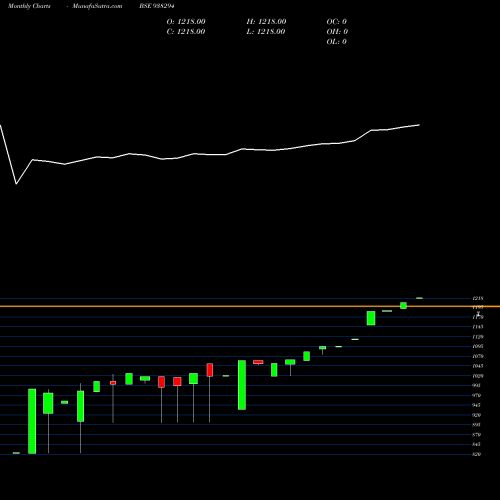500x500 pixels.
Task: Open the MunafaSutra.com label
Action: [97, 6]
